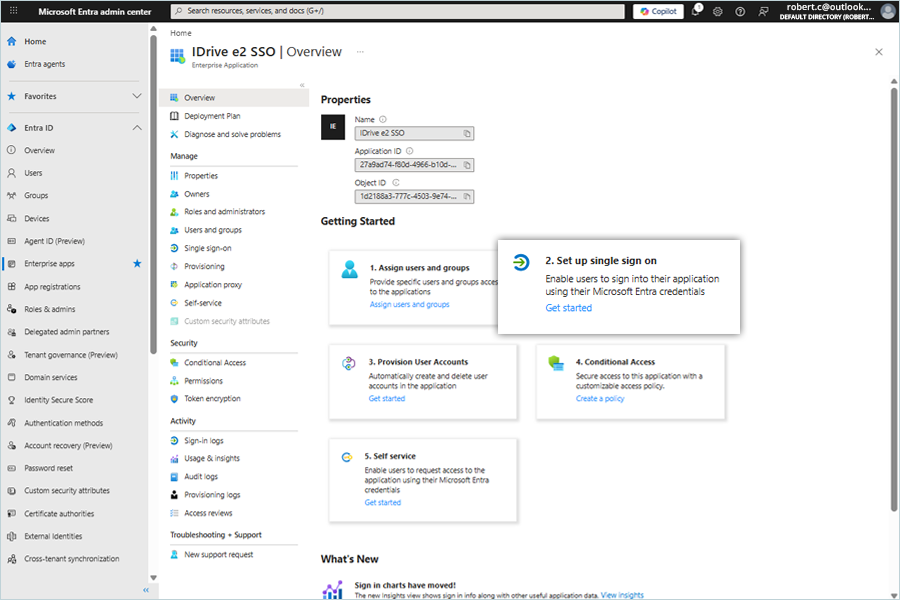
Task: Click Get started under Provision User Accounts
Action: 386,398
